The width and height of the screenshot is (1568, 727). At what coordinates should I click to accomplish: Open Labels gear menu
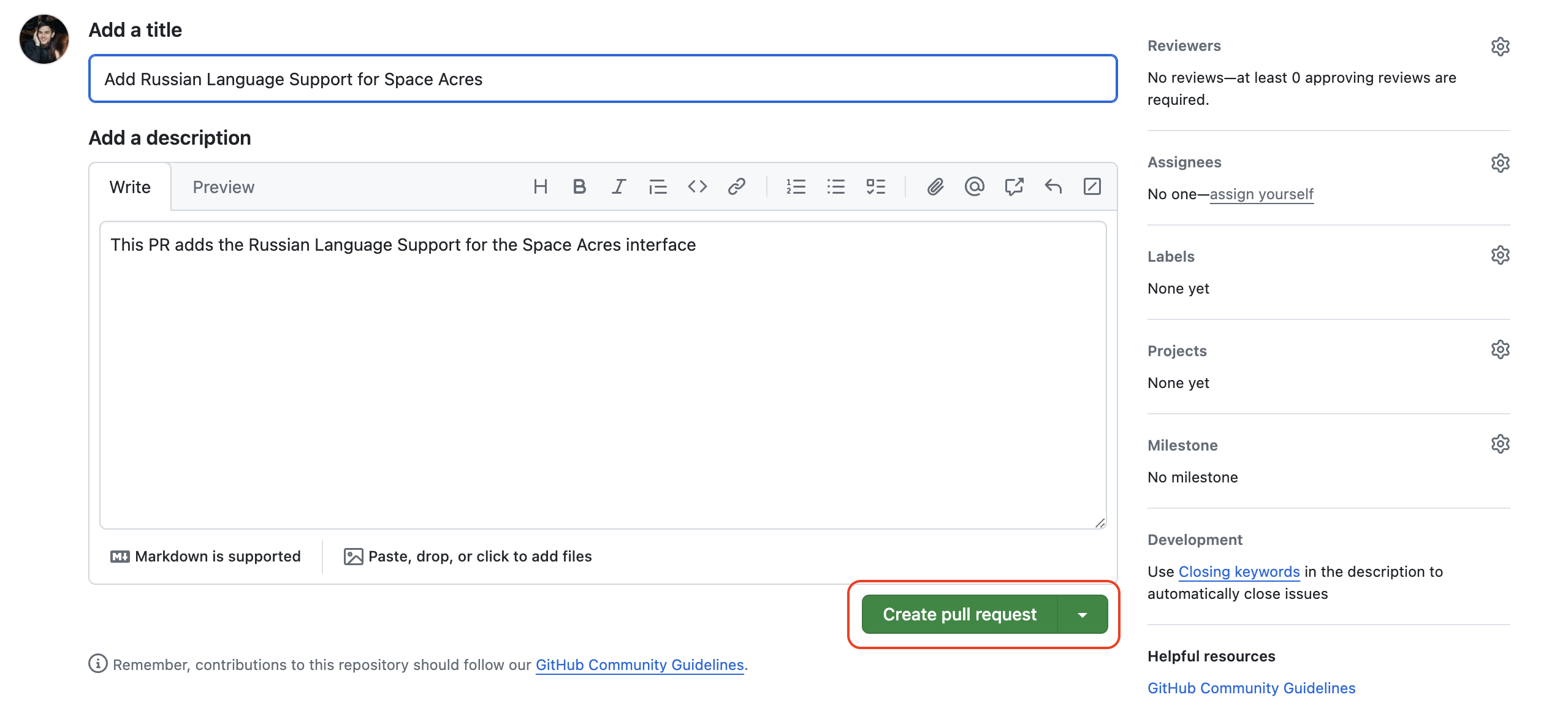coord(1500,255)
